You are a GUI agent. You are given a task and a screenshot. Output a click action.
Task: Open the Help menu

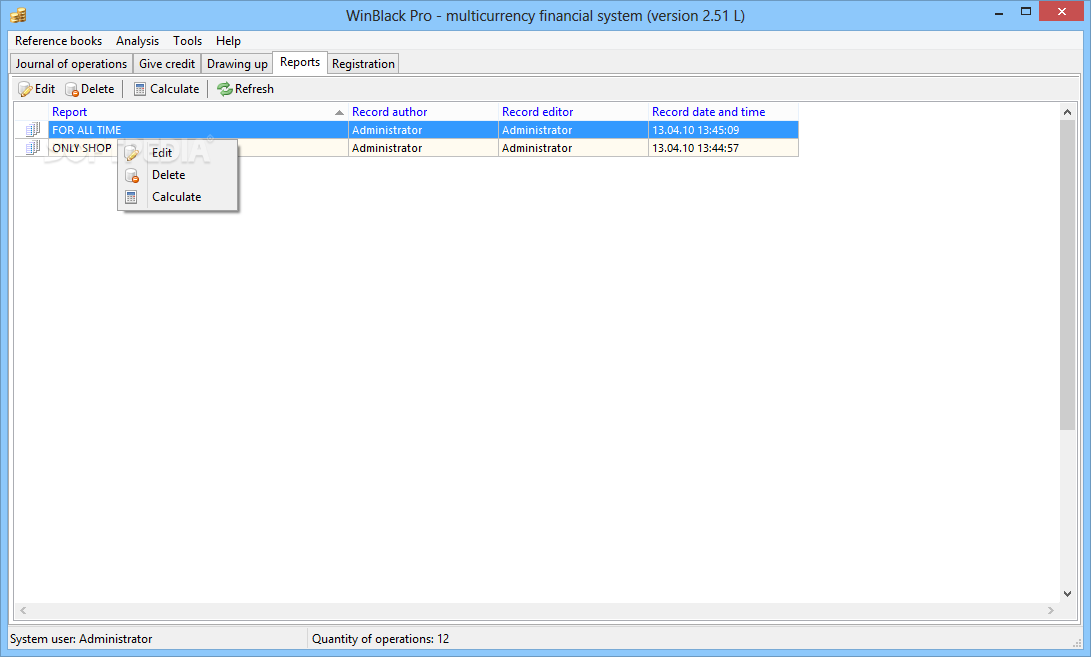click(228, 41)
